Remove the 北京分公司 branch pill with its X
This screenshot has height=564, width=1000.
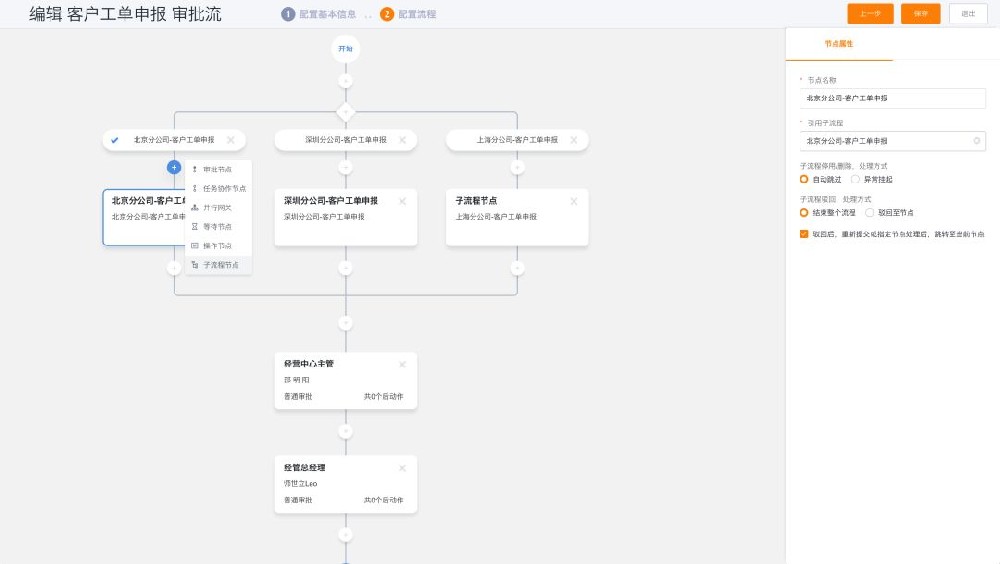(x=231, y=140)
